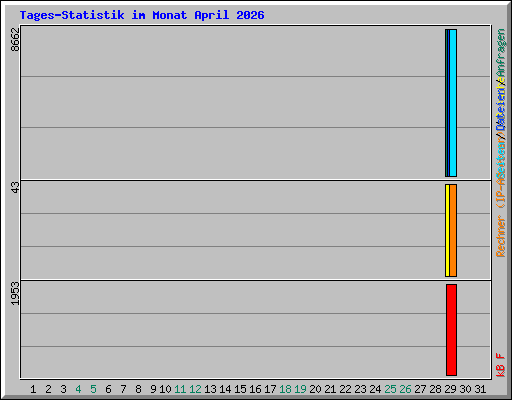The image size is (512, 400).
Task: Click green day 26 on the x-axis
Action: (x=405, y=389)
